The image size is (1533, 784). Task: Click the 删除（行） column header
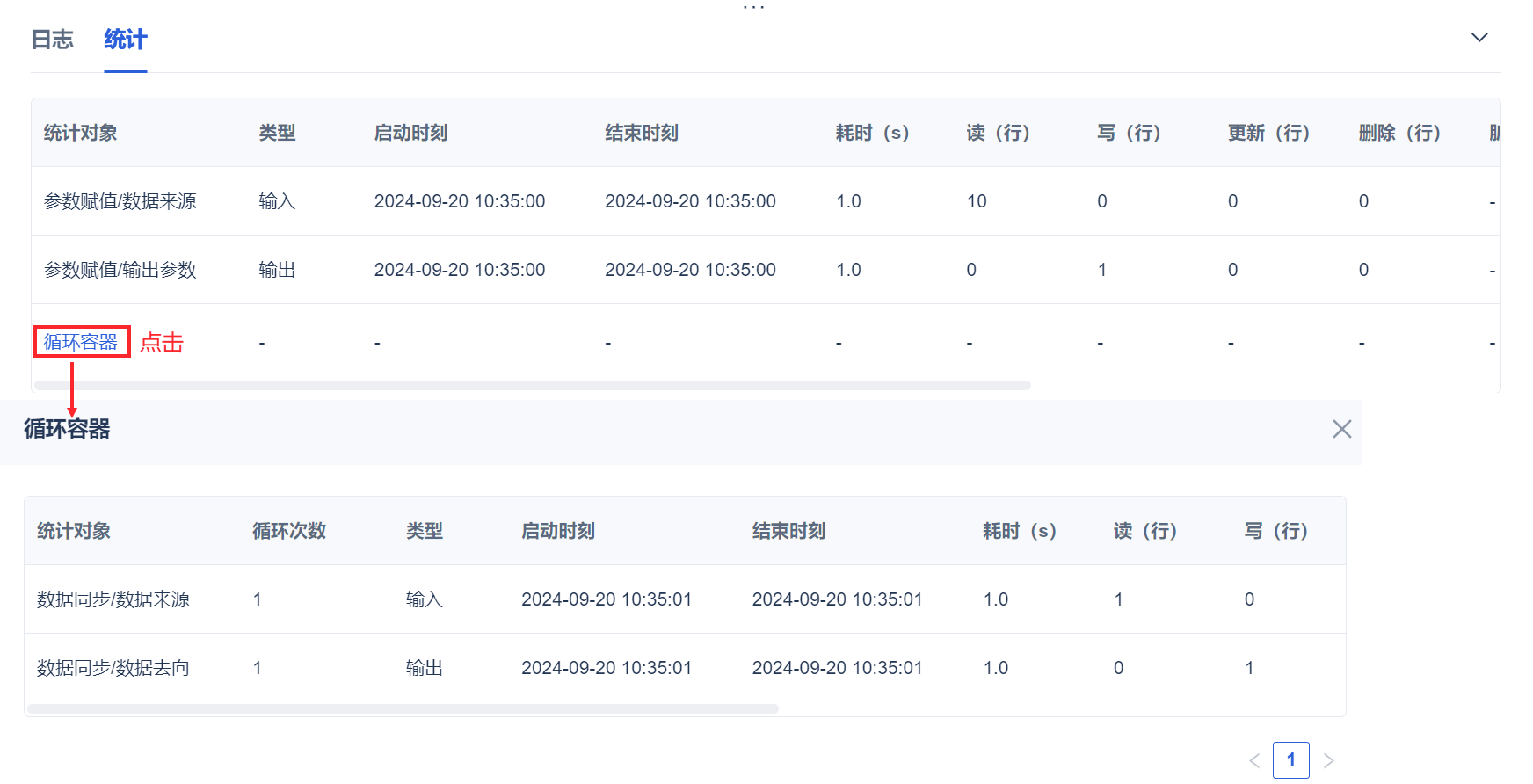(1399, 133)
